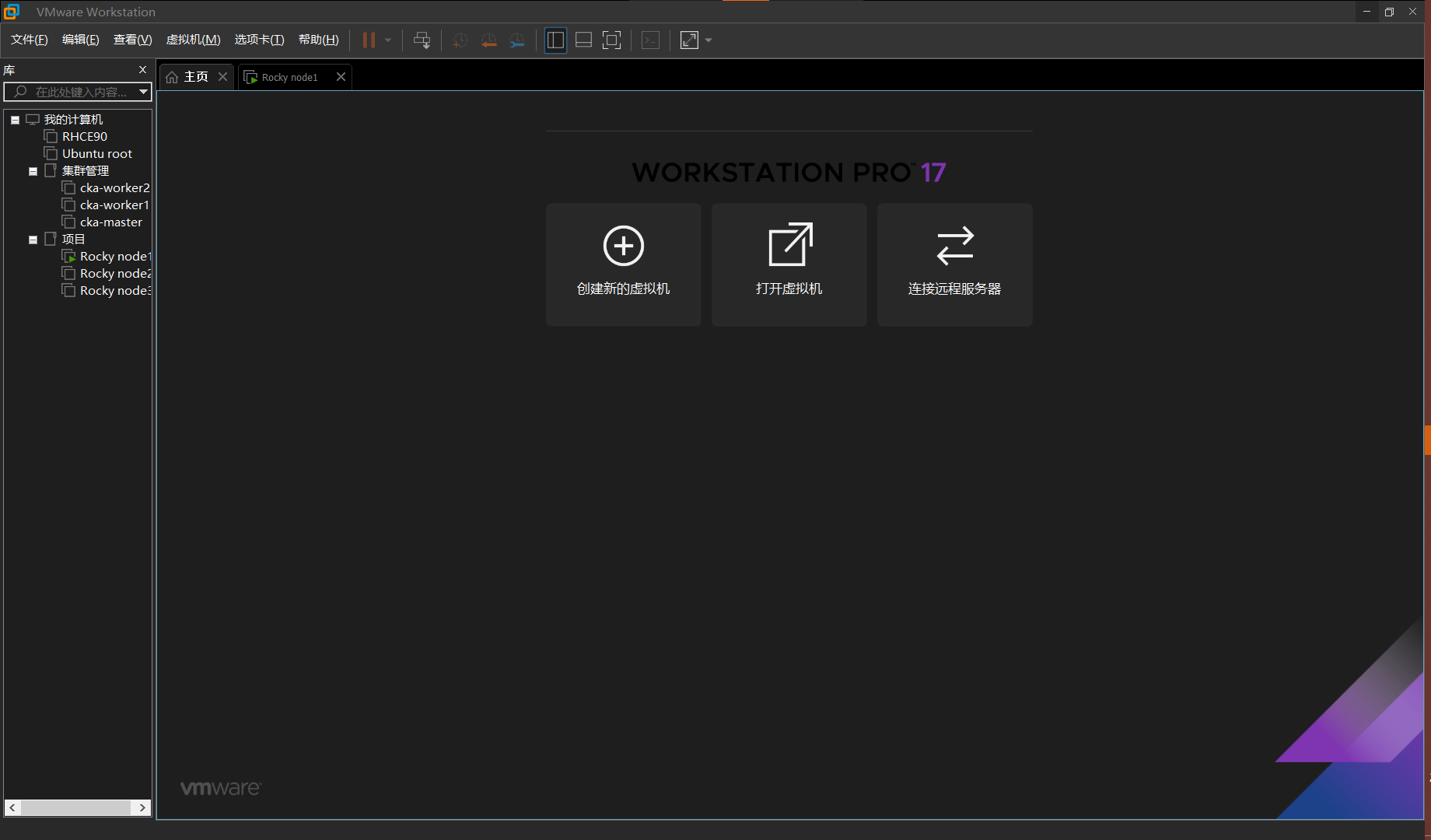This screenshot has height=840, width=1431.
Task: Open the library search box dropdown arrow
Action: [x=143, y=92]
